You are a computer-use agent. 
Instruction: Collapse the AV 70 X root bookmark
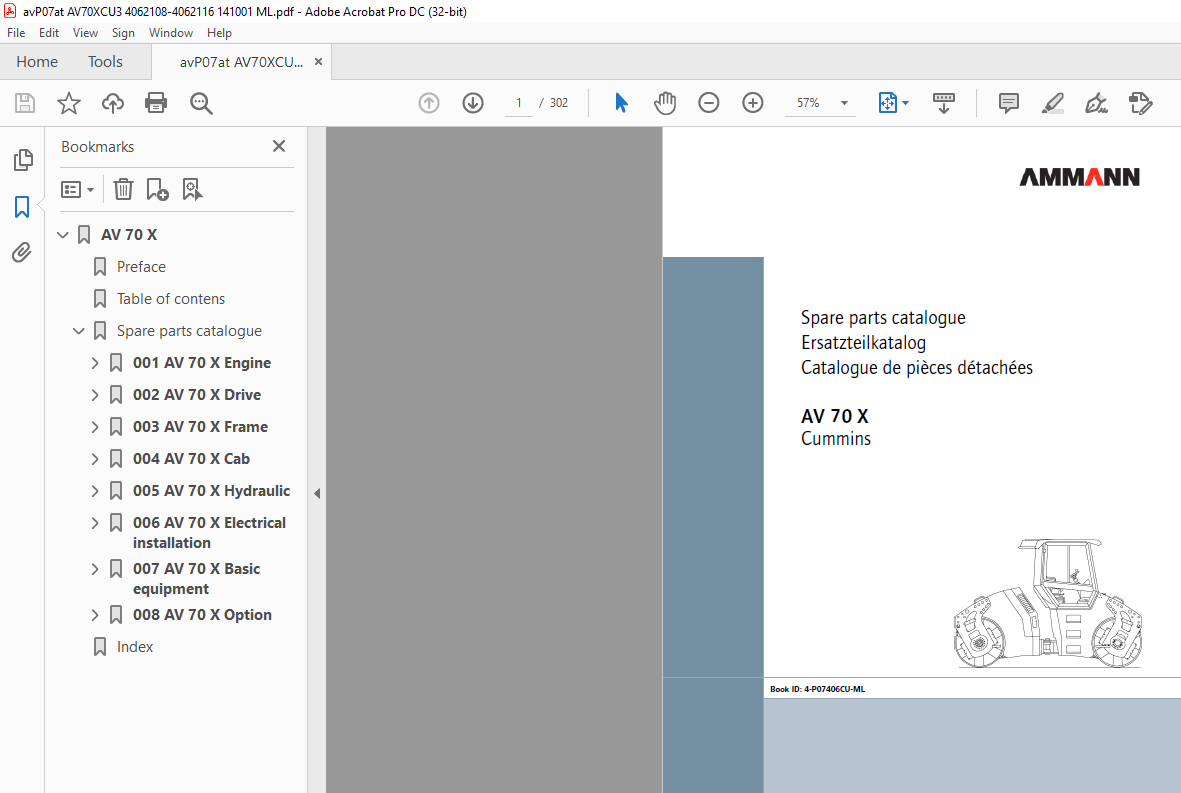63,235
